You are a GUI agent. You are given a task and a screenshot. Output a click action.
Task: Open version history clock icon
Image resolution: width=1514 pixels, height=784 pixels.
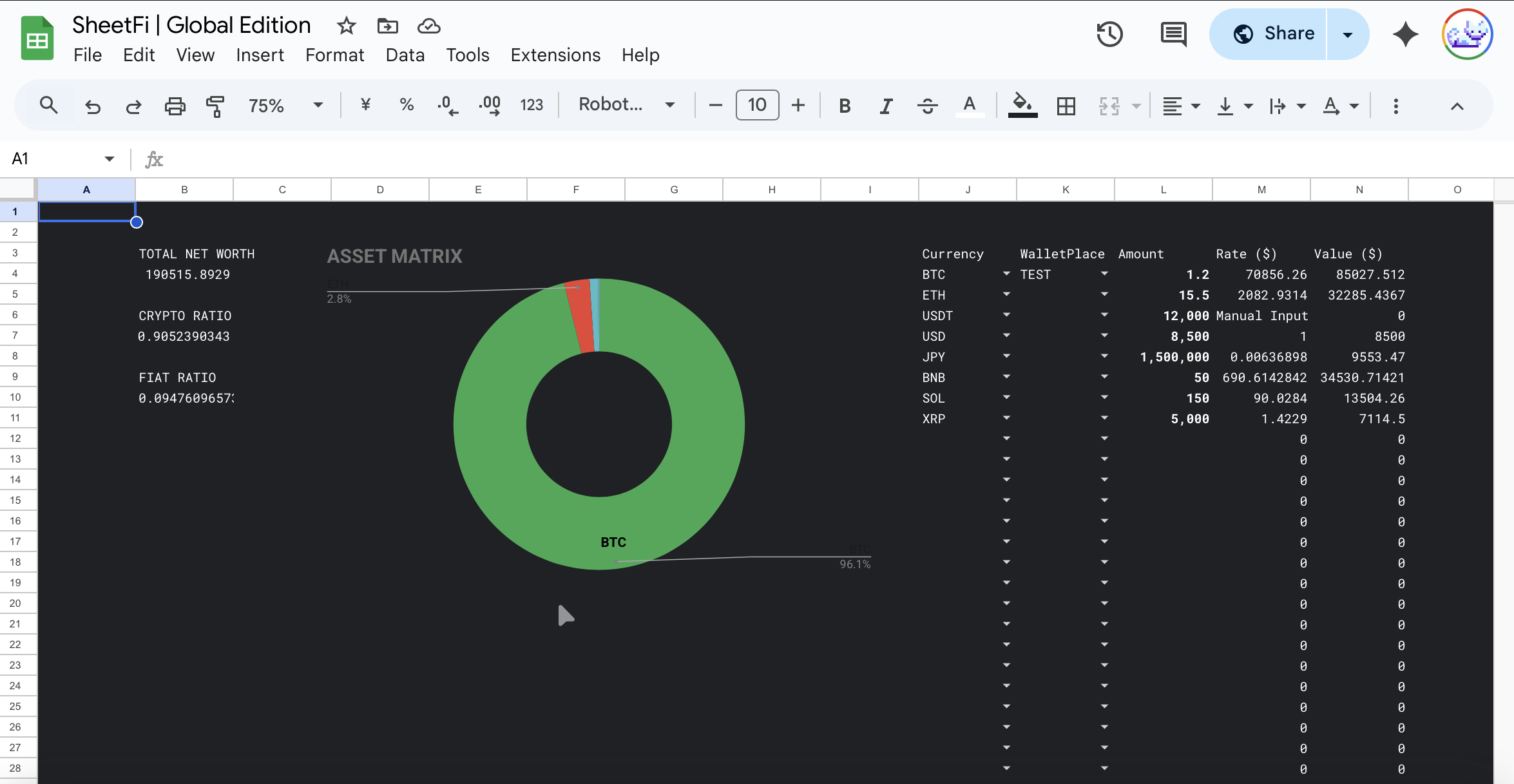click(1109, 34)
